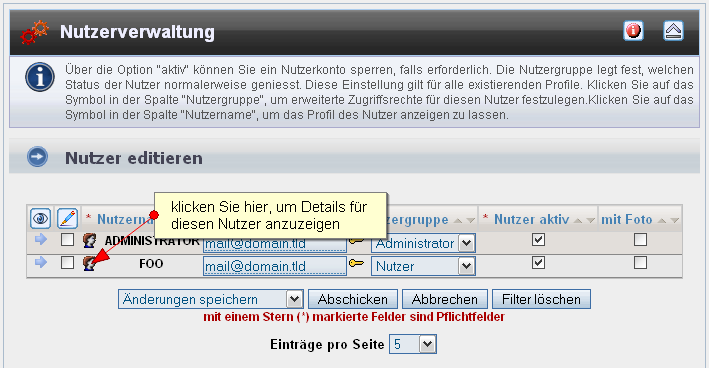Click the red info icon in header
This screenshot has width=709, height=368.
coord(633,31)
